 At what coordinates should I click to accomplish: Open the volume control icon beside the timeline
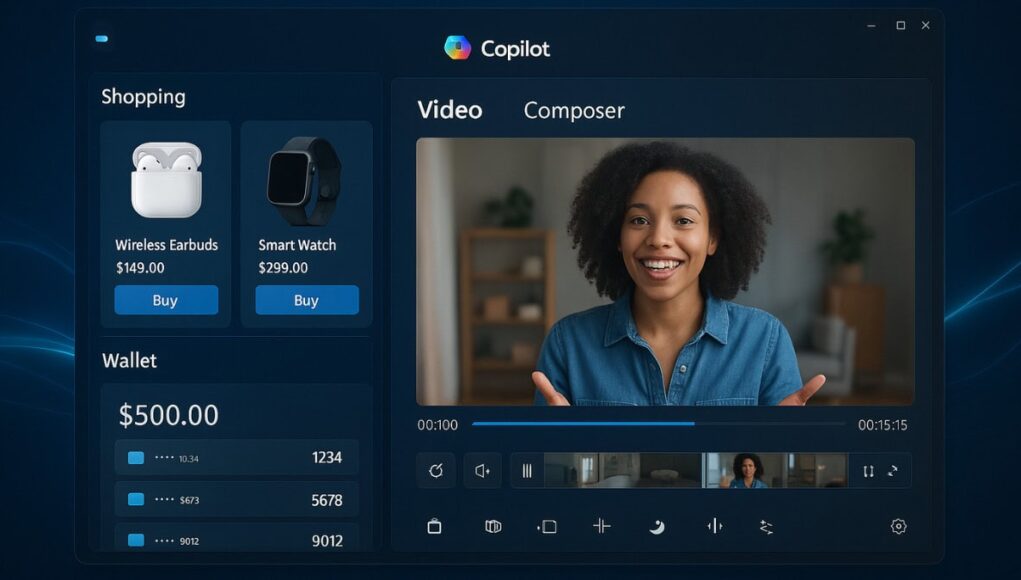[x=481, y=470]
